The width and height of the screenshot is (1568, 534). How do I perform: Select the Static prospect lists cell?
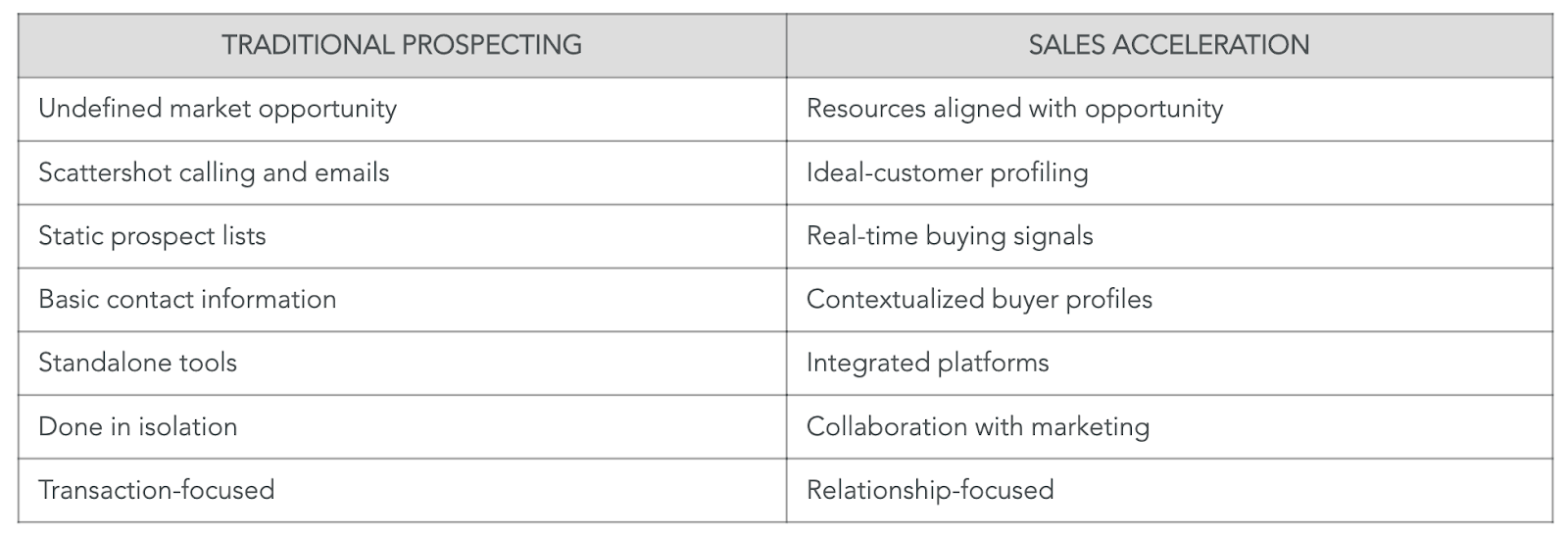click(x=152, y=236)
